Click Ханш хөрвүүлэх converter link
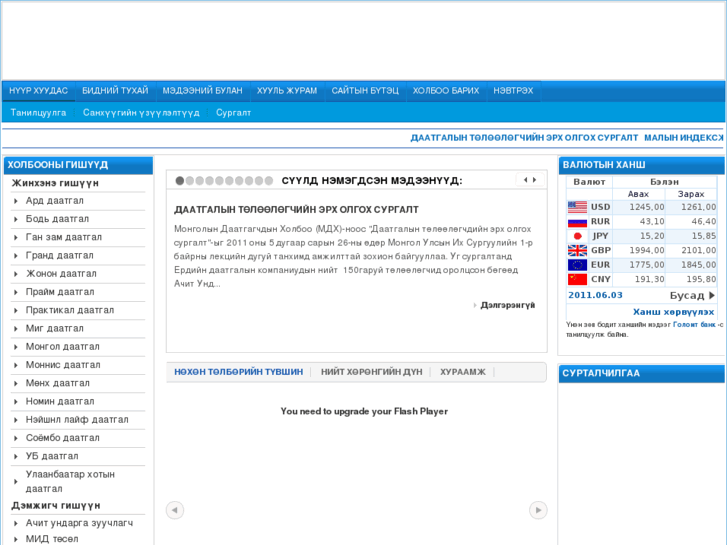The image size is (727, 545). pos(674,312)
